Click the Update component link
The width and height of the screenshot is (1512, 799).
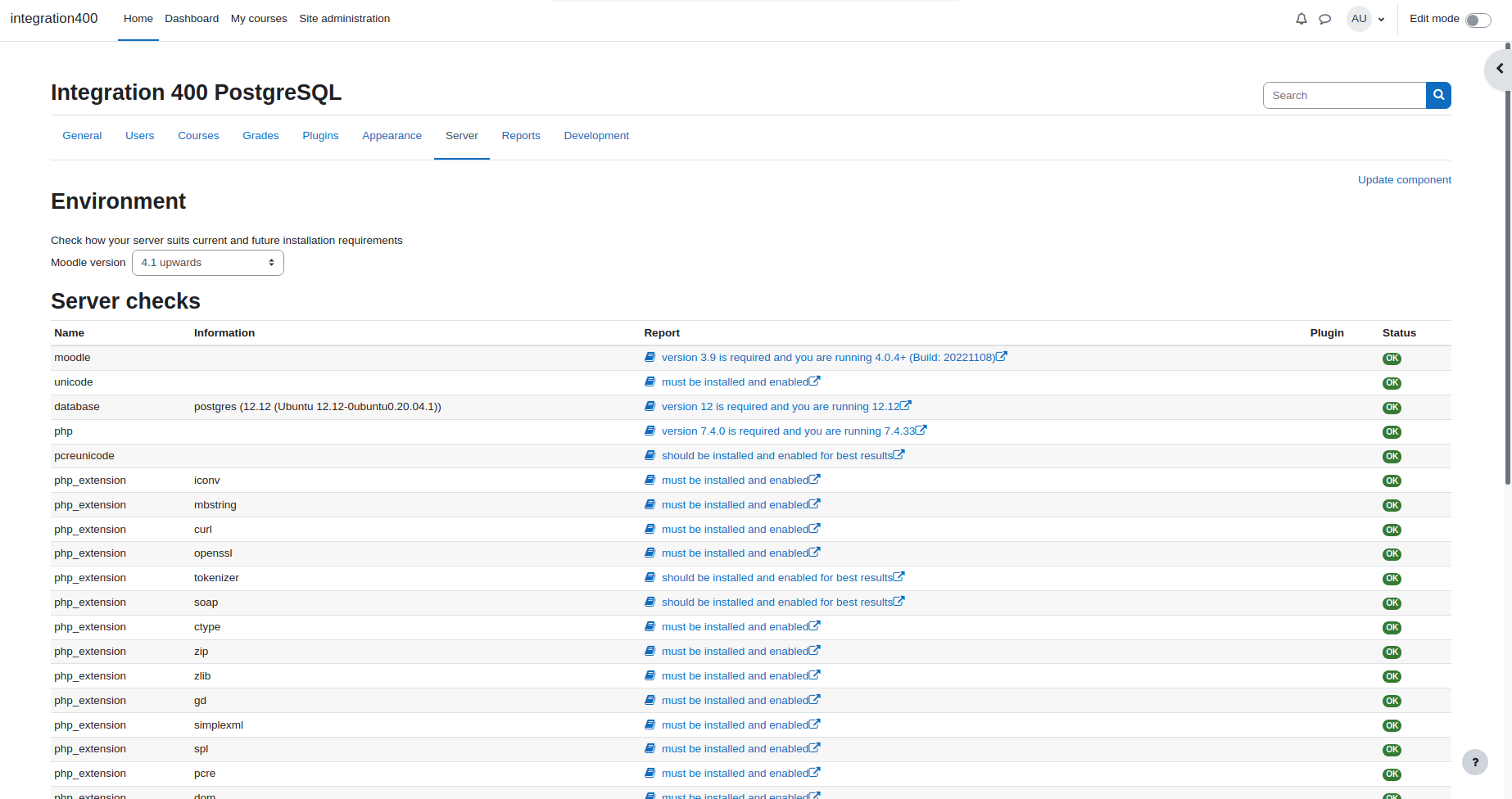[x=1404, y=180]
